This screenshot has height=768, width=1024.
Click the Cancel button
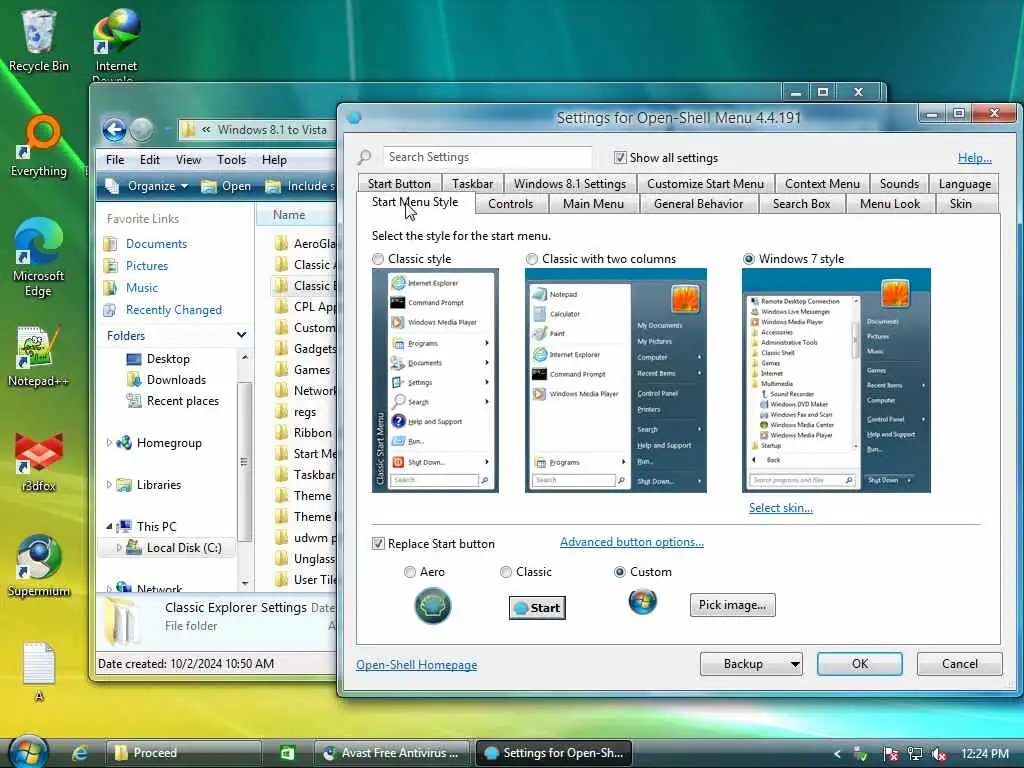(x=959, y=664)
